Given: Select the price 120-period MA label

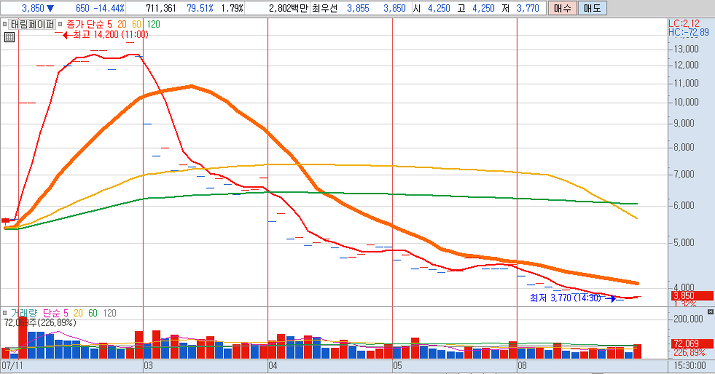Looking at the screenshot, I should click(153, 24).
